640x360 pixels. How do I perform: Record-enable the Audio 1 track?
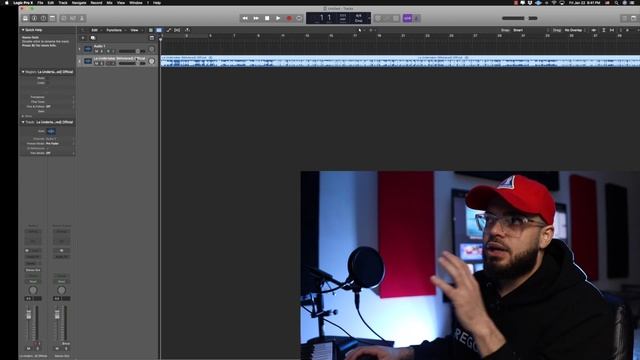108,51
